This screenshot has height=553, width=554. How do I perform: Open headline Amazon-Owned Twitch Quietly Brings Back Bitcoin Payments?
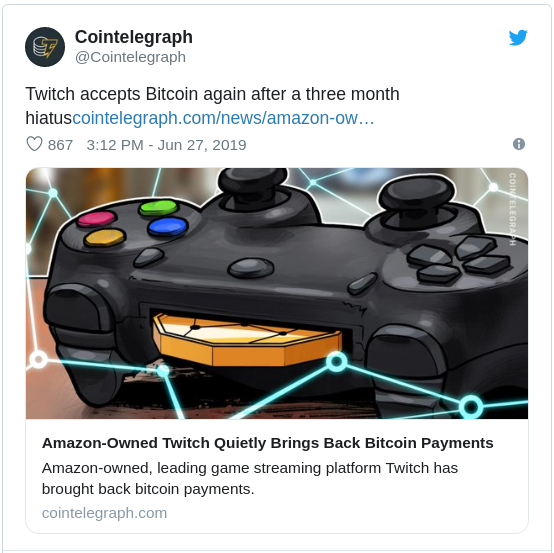tap(267, 443)
